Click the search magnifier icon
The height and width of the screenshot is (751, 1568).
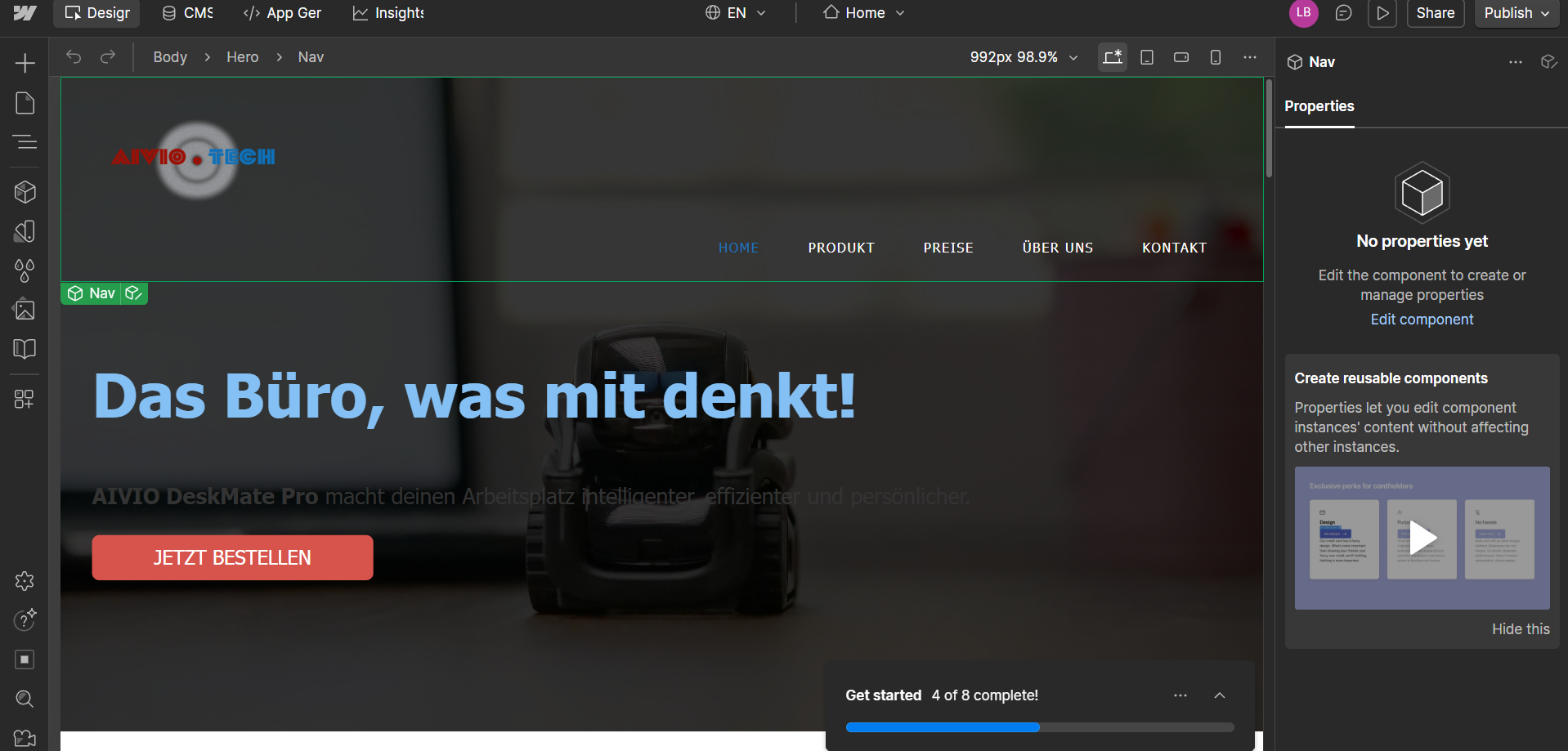tap(25, 699)
